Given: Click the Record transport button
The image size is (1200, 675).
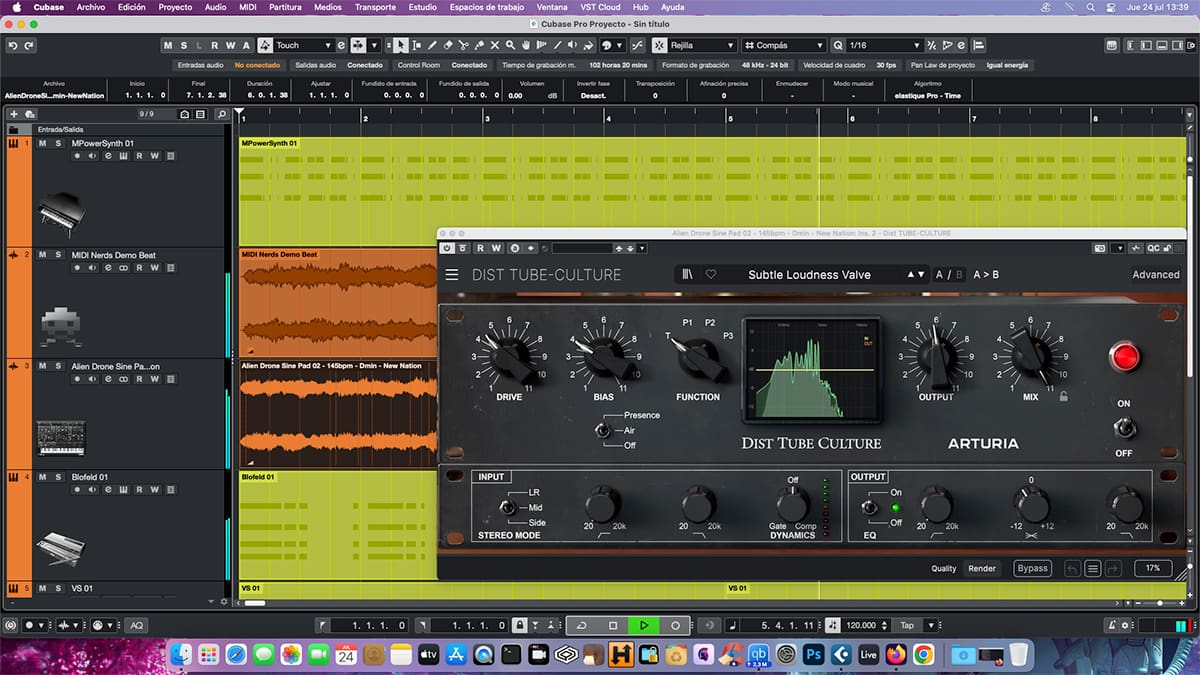Looking at the screenshot, I should pyautogui.click(x=675, y=625).
